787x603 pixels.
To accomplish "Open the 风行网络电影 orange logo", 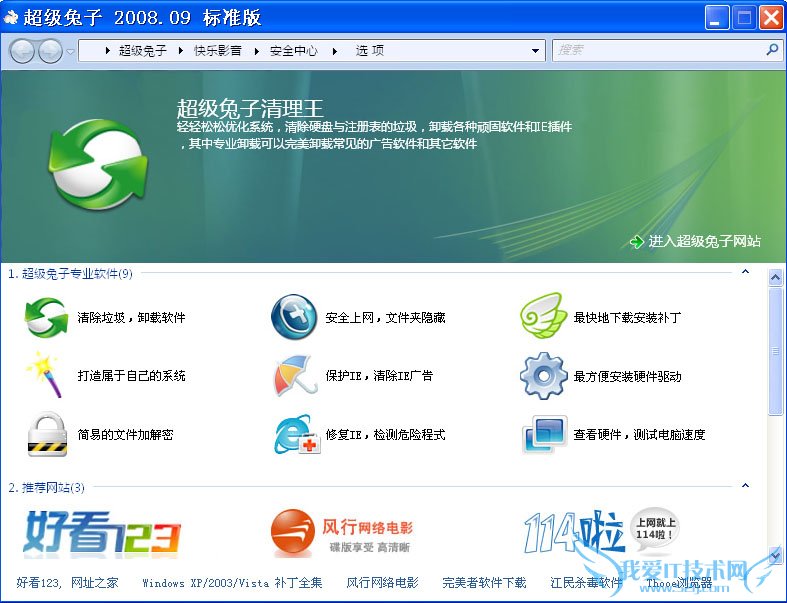I will (x=342, y=532).
